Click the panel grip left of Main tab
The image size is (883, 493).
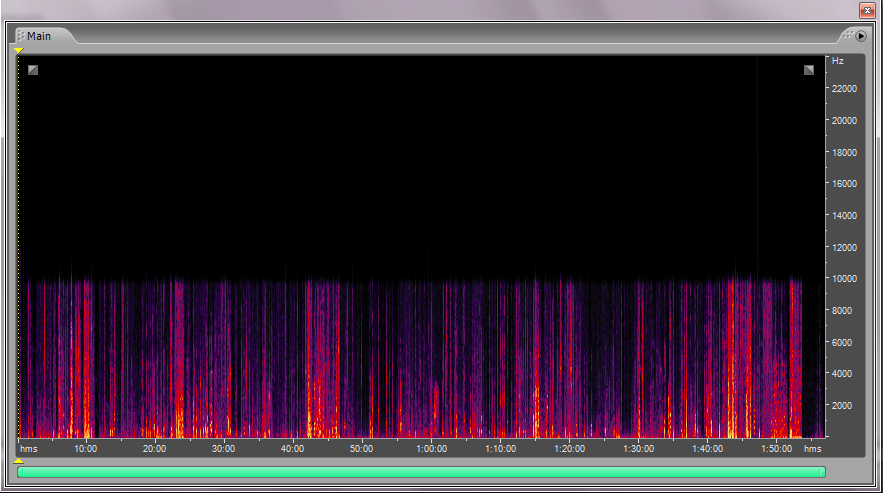pyautogui.click(x=20, y=36)
